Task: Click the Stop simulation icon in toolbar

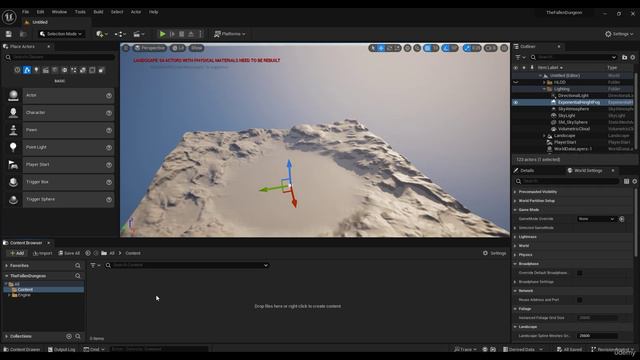Action: coord(182,34)
